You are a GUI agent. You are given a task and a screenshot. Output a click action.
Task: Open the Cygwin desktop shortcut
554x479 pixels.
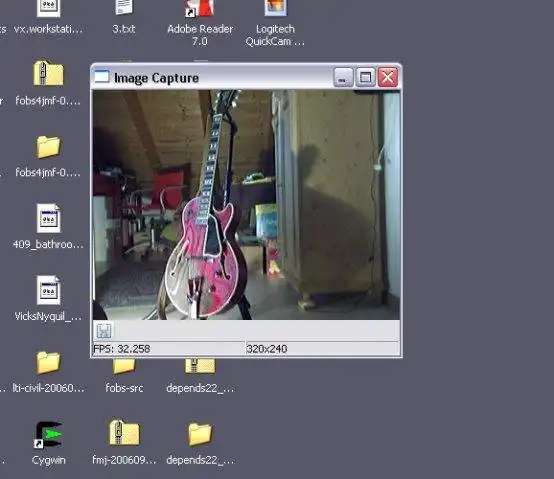point(48,435)
